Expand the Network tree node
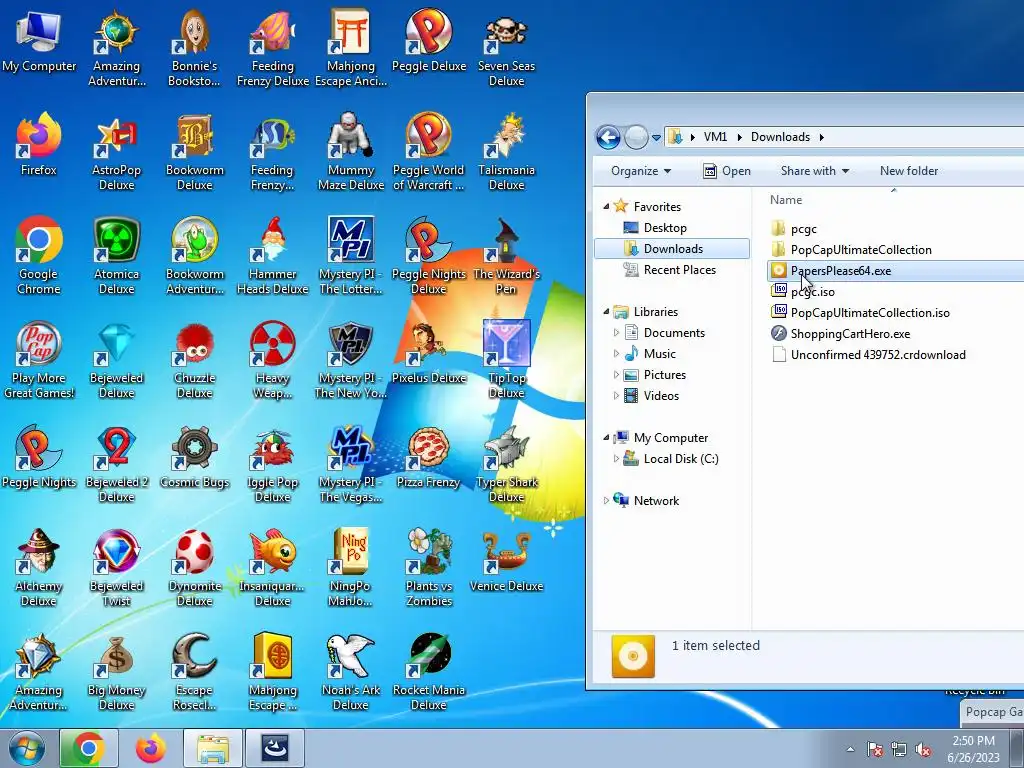Screen dimensions: 1024x768 (x=606, y=501)
